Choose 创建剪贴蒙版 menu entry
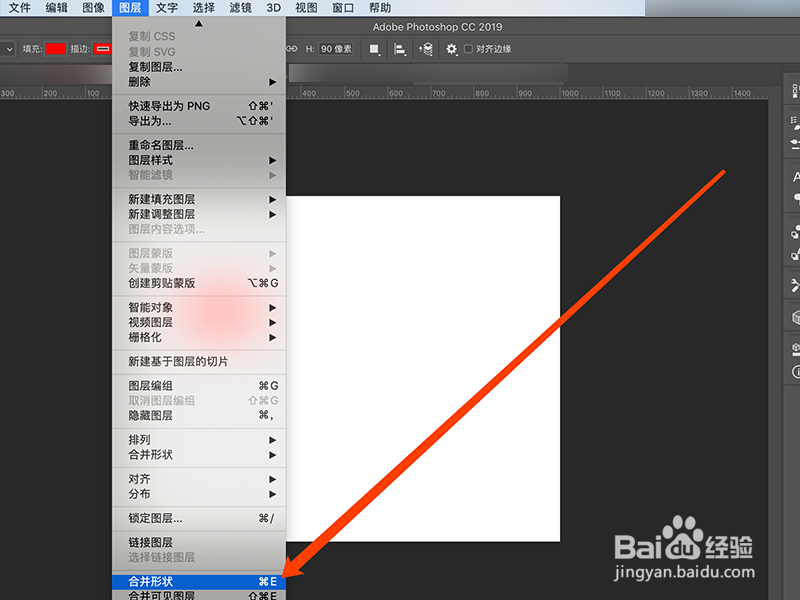The width and height of the screenshot is (800, 600). click(x=199, y=283)
